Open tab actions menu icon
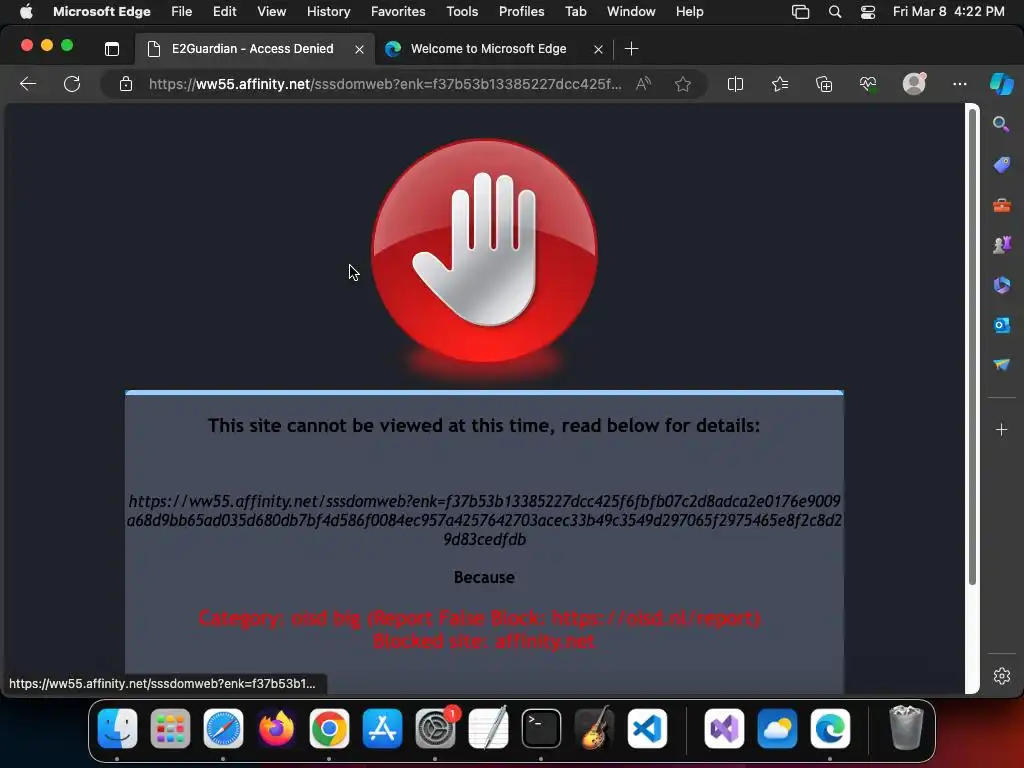This screenshot has height=768, width=1024. 112,49
